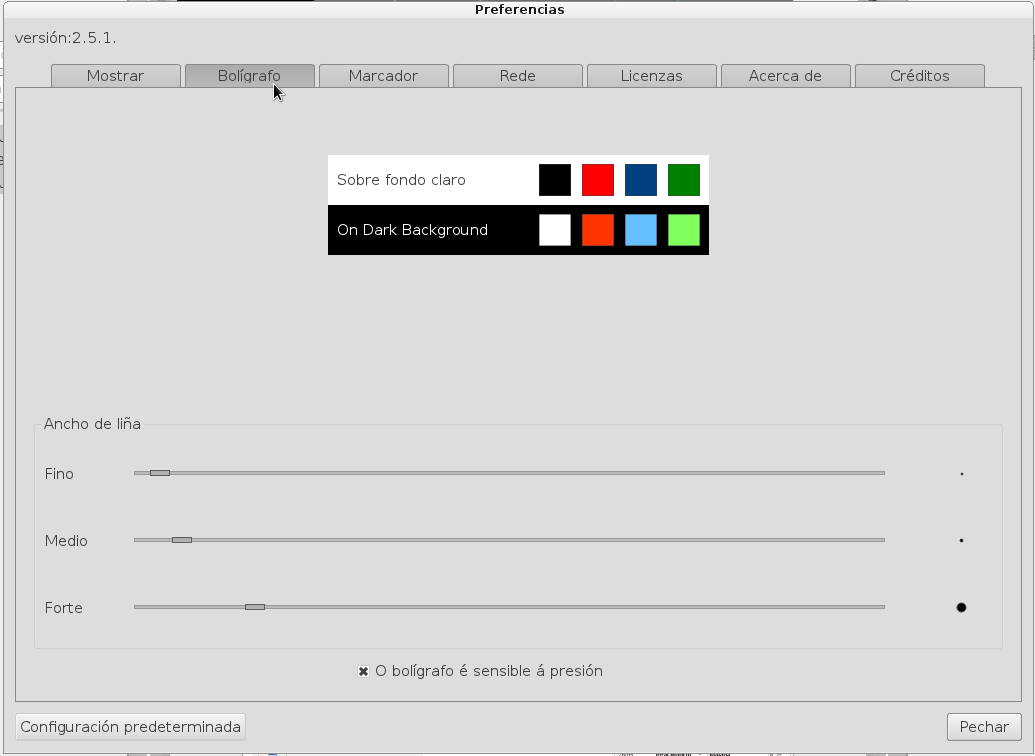This screenshot has height=756, width=1035.
Task: Open the Créditos tab
Action: (x=919, y=76)
